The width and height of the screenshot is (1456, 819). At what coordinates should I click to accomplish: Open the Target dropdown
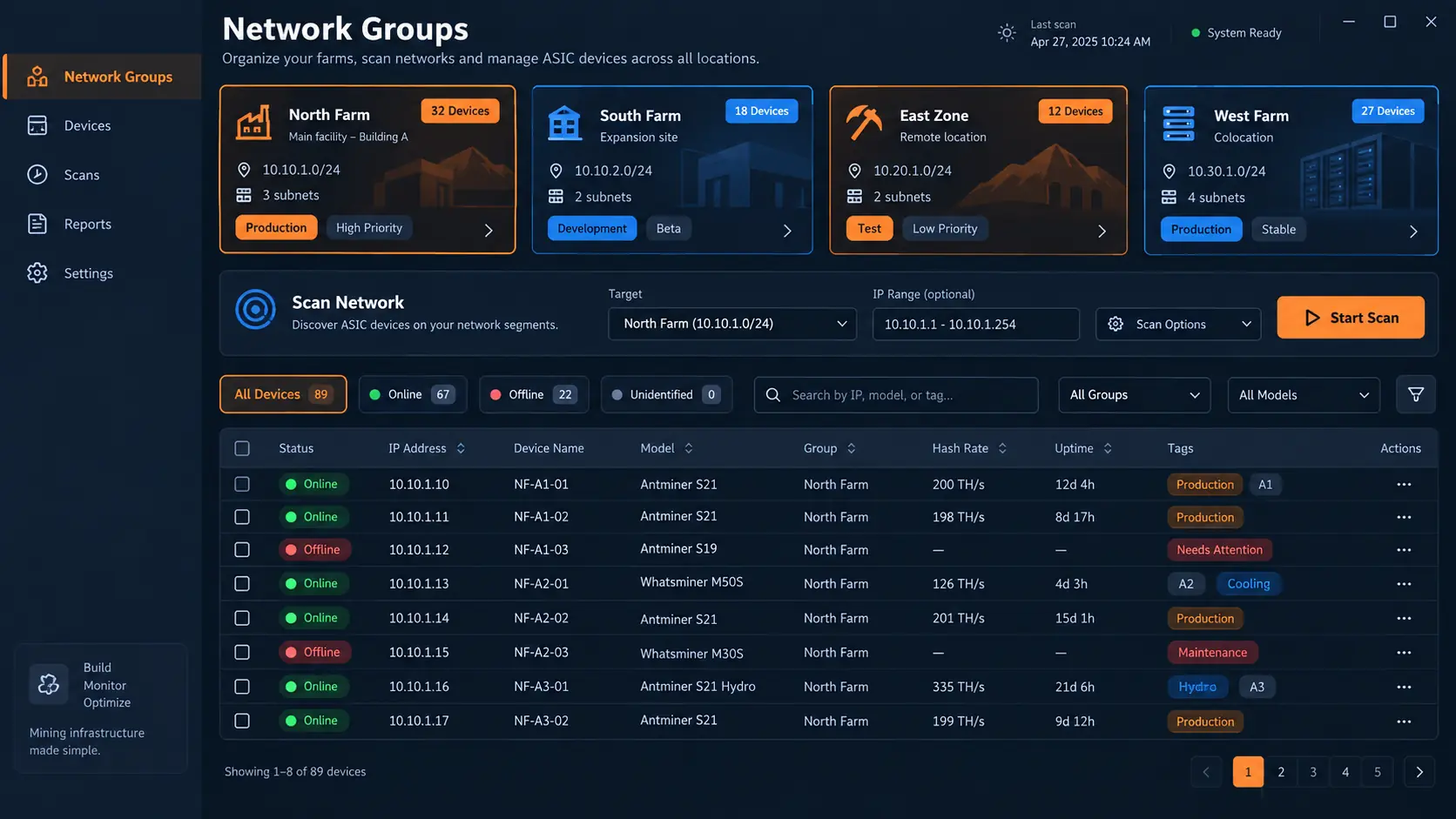[x=732, y=324]
